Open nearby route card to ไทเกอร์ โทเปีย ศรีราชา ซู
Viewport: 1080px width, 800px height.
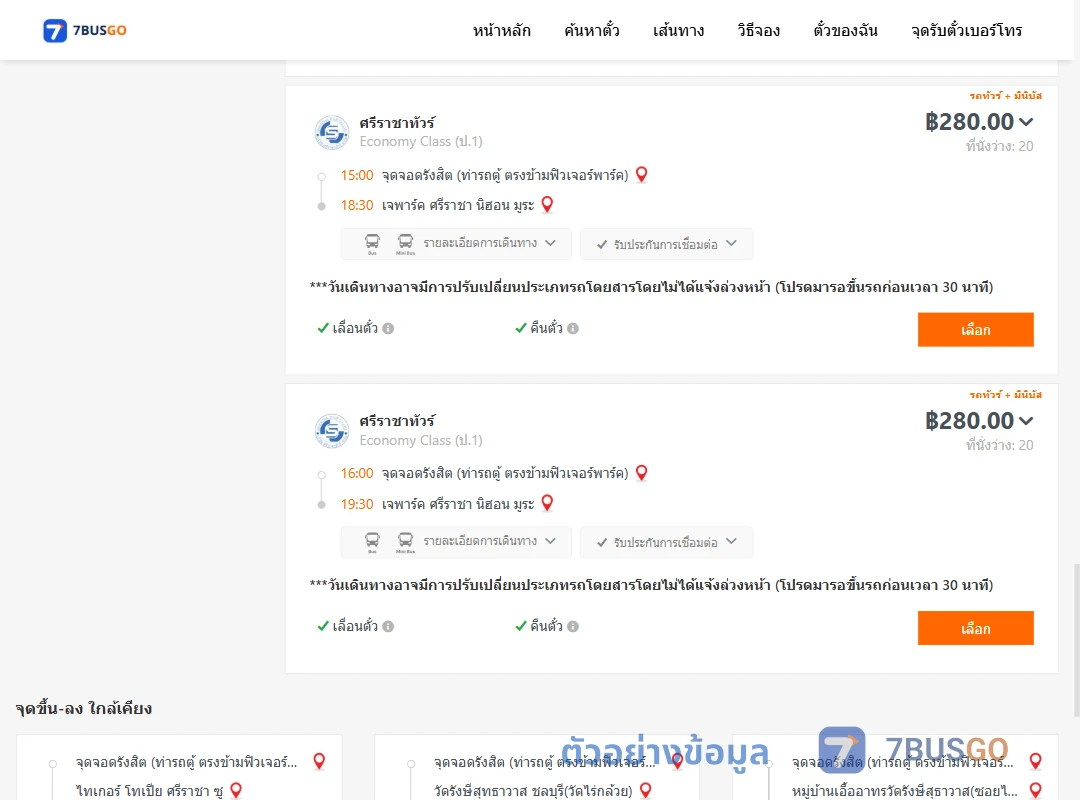coord(179,768)
